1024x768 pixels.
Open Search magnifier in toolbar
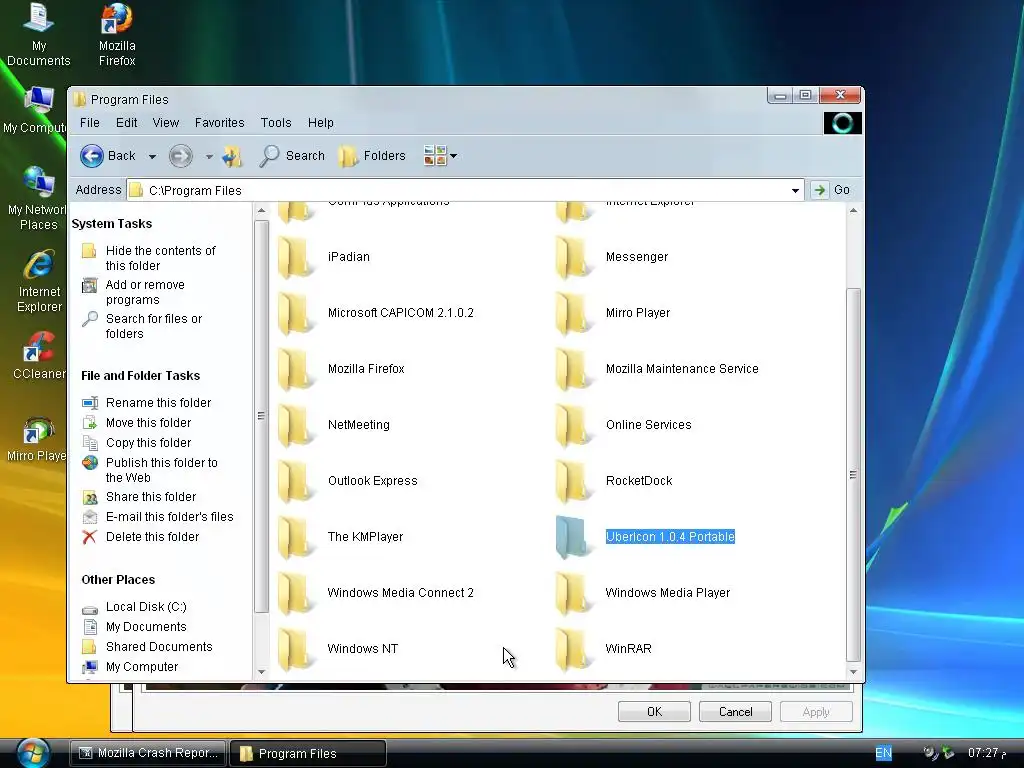click(269, 156)
